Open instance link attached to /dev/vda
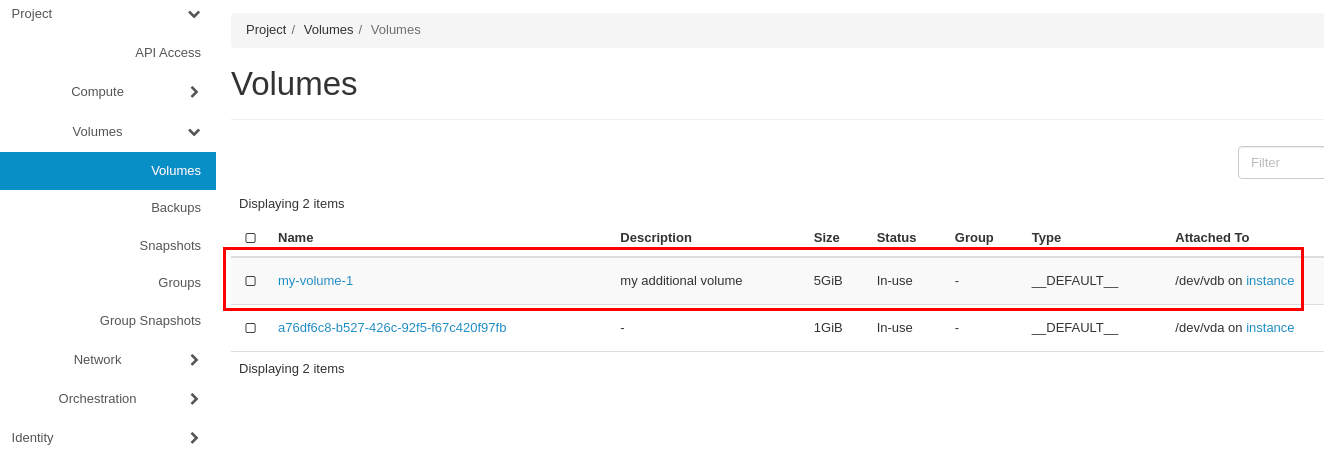This screenshot has height=464, width=1324. pos(1270,328)
